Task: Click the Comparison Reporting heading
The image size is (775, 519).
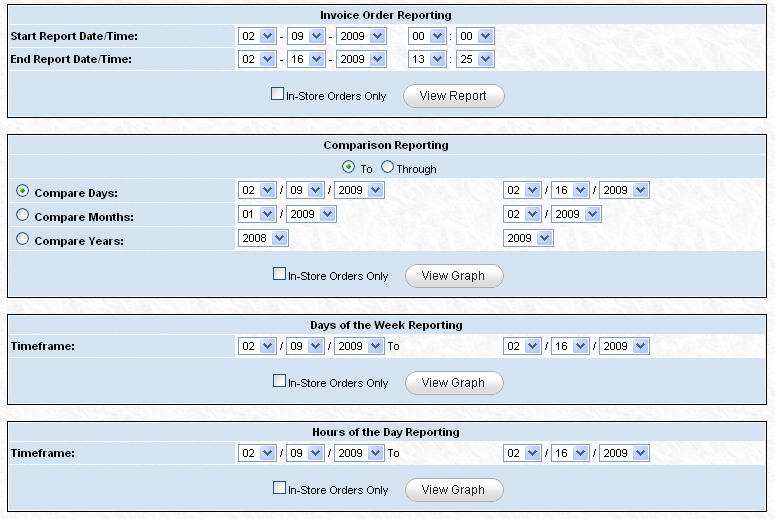Action: point(386,145)
